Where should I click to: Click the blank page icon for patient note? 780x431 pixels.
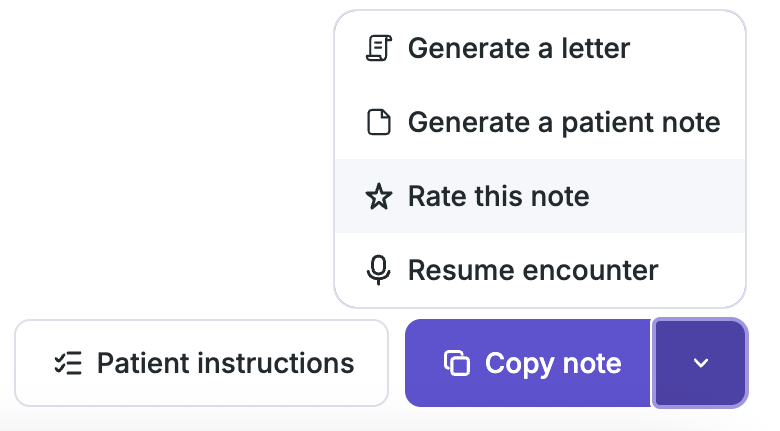379,122
